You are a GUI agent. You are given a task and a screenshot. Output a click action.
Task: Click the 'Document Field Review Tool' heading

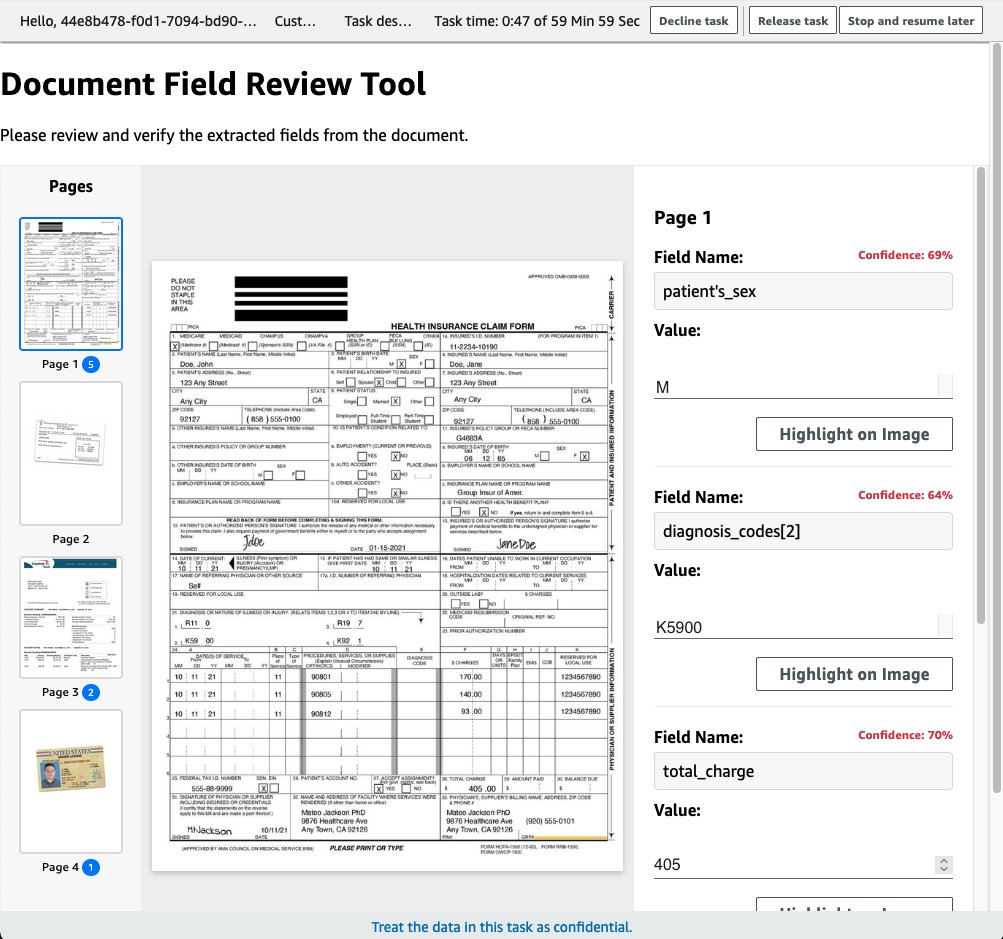point(214,84)
